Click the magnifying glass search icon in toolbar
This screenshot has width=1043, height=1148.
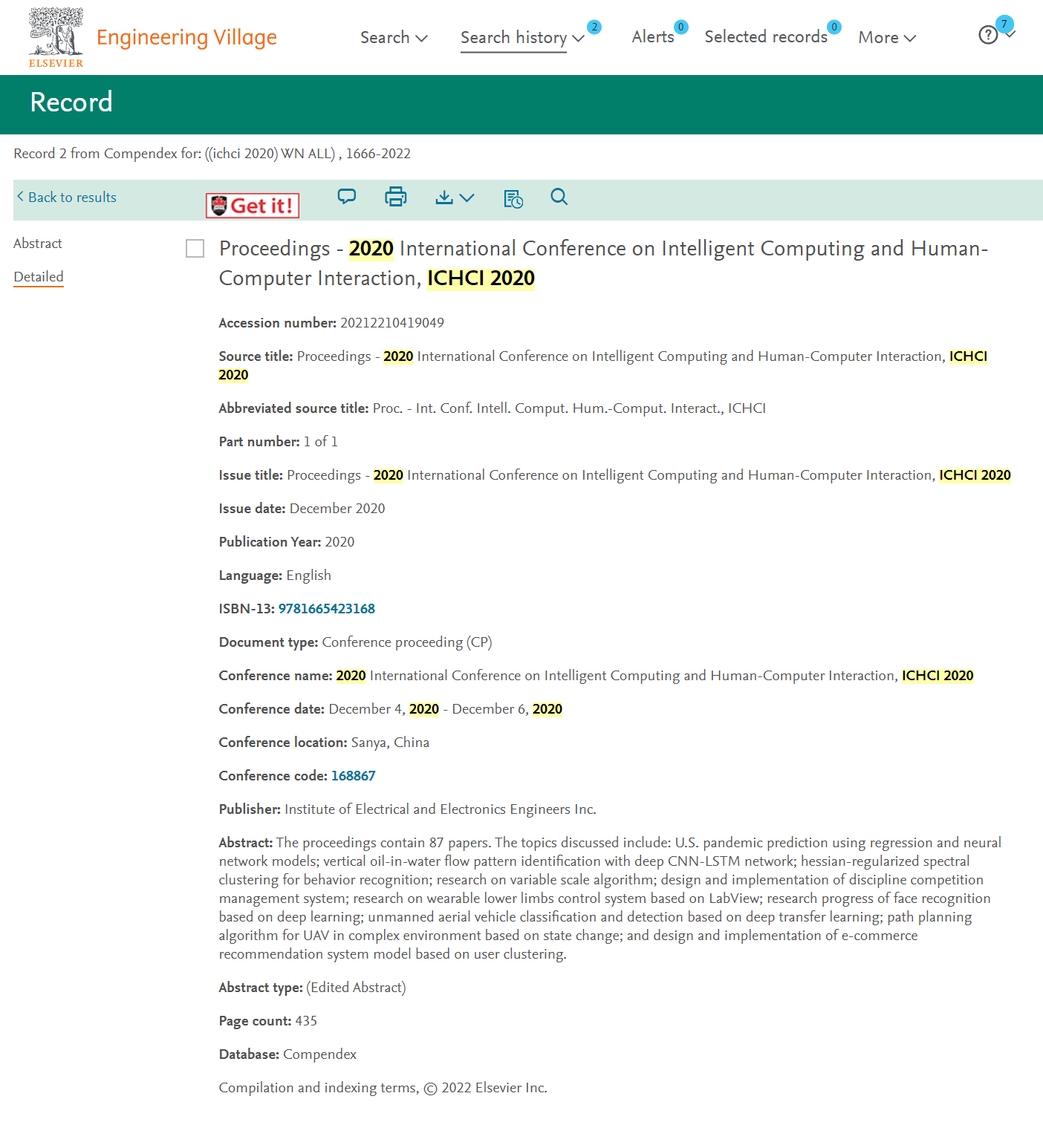click(559, 197)
